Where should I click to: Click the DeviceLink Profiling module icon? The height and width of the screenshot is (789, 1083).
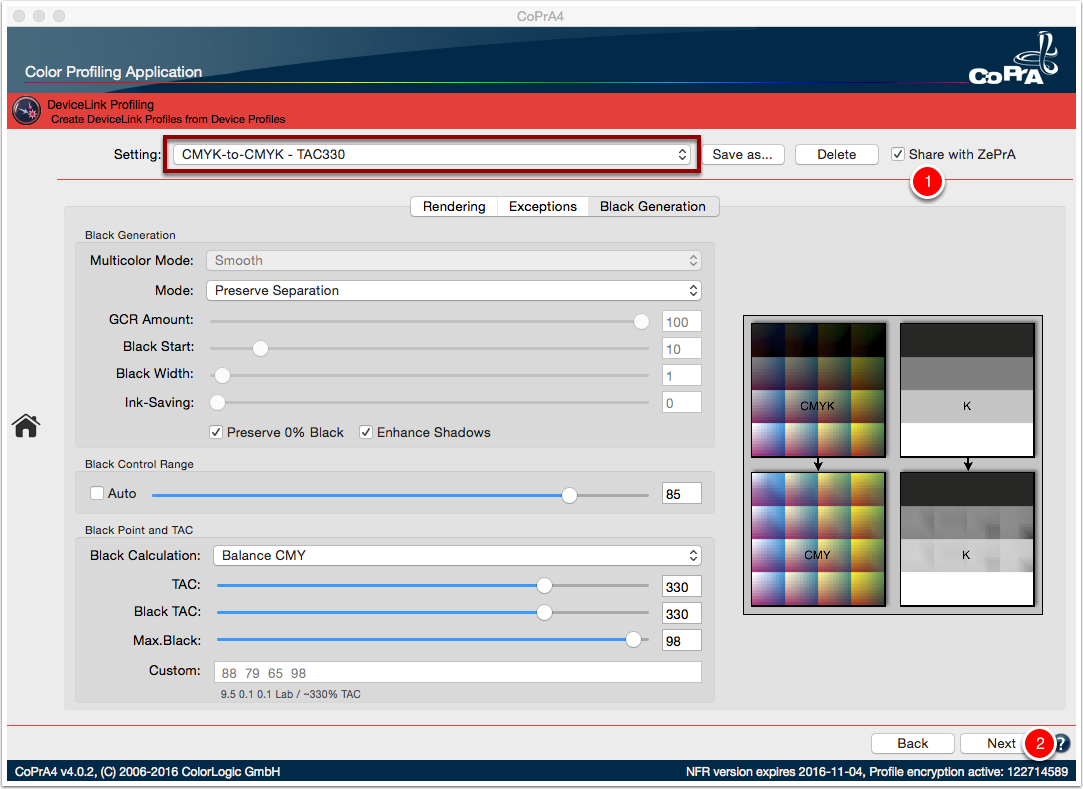pos(26,111)
